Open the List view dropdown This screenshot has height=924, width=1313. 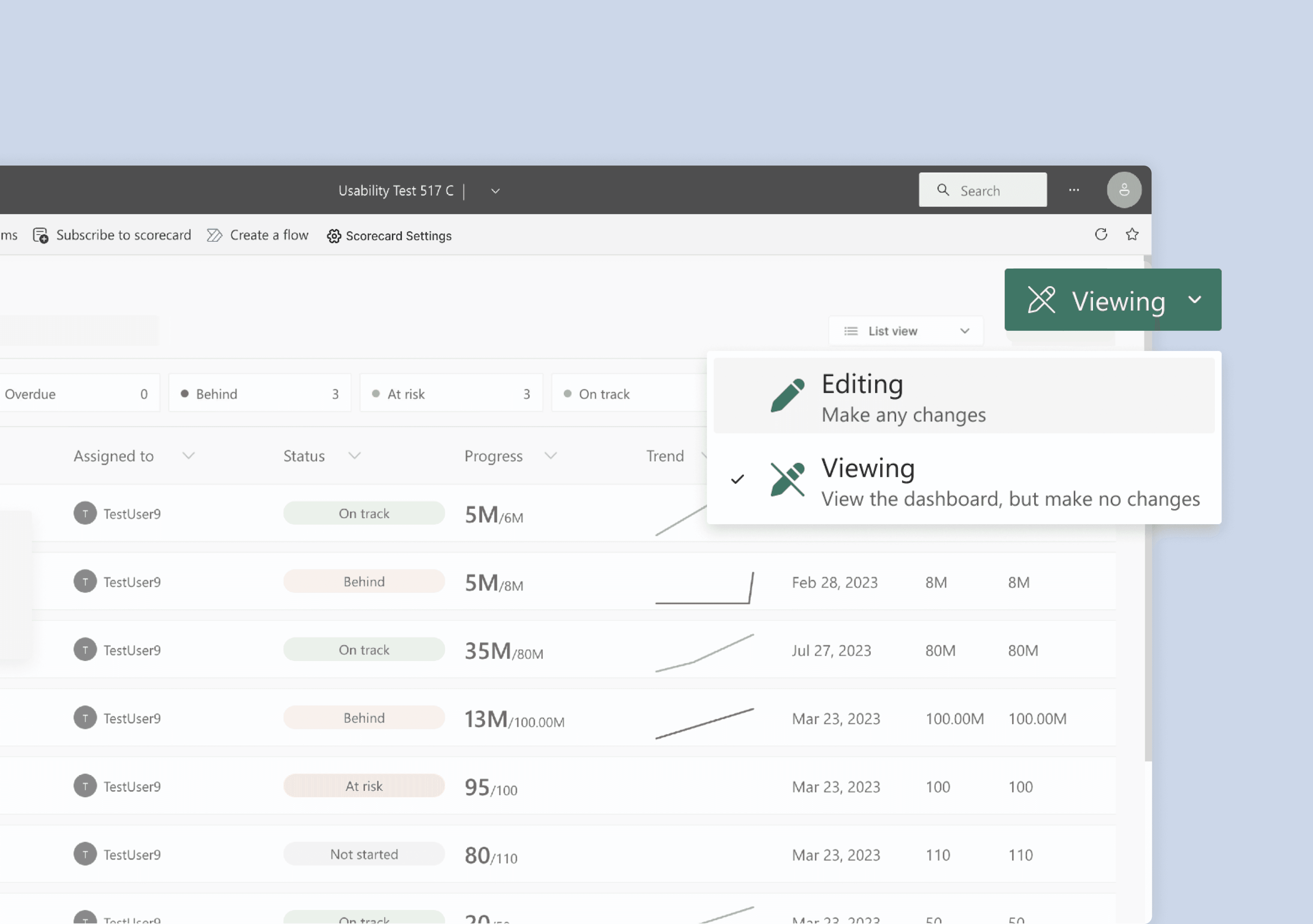906,331
